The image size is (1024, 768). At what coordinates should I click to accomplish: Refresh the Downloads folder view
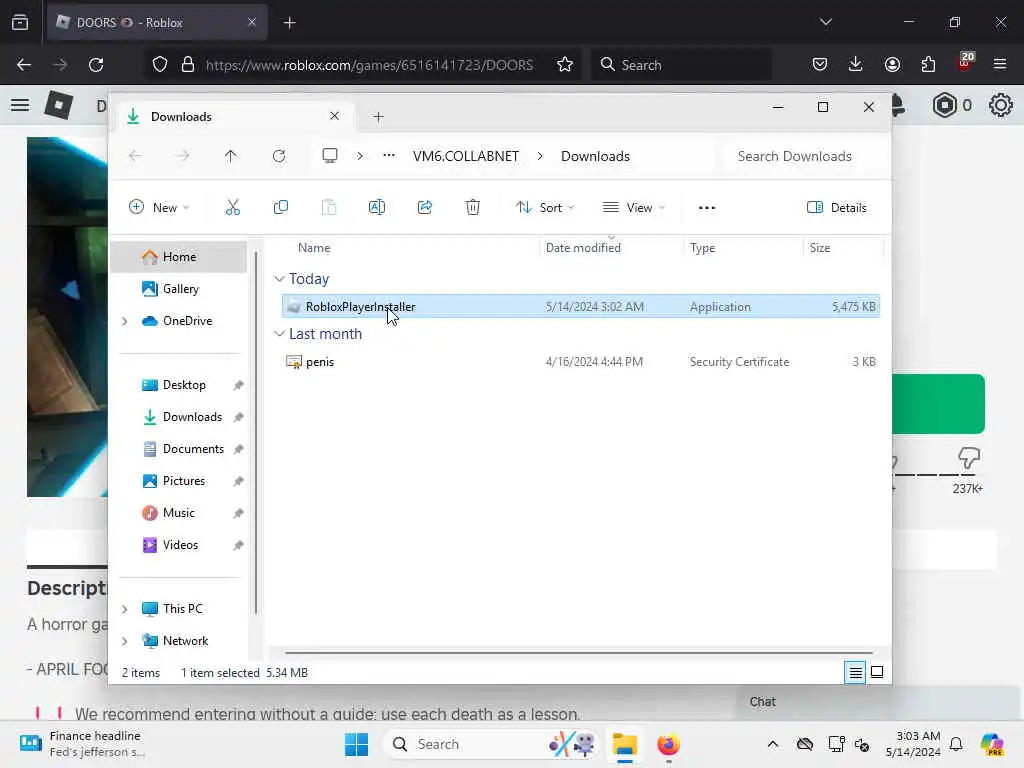[279, 156]
